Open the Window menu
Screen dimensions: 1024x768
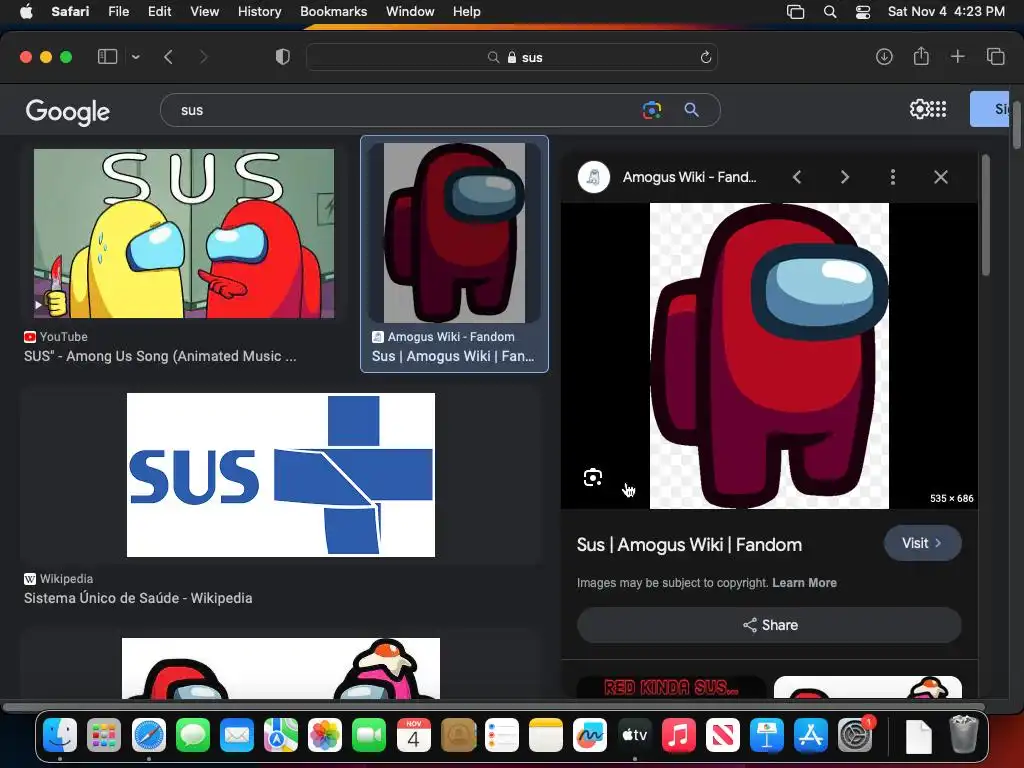(x=409, y=11)
